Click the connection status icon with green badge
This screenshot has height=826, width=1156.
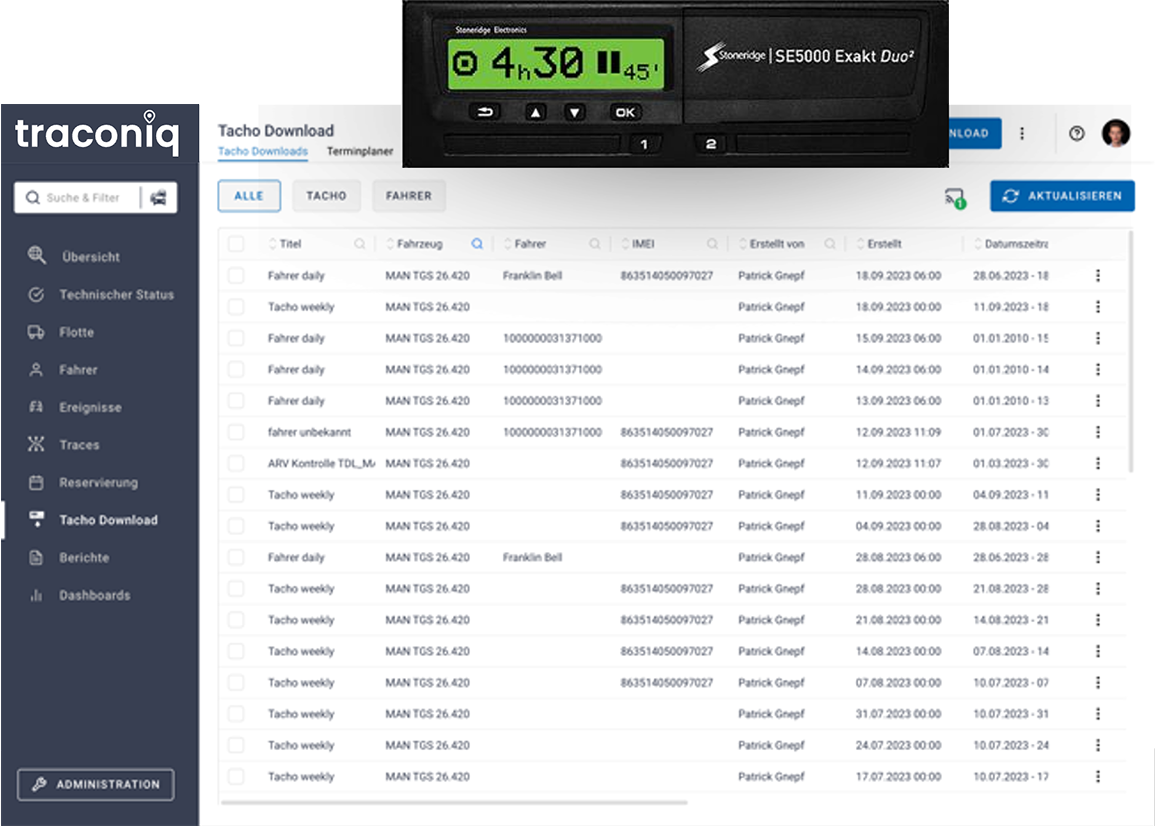coord(955,198)
